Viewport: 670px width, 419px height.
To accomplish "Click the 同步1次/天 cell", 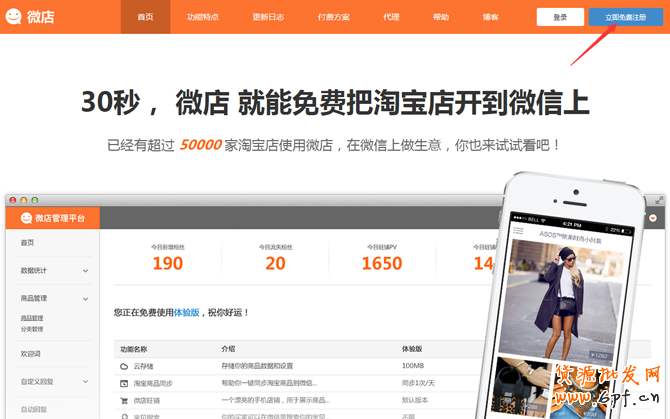I will tap(418, 383).
